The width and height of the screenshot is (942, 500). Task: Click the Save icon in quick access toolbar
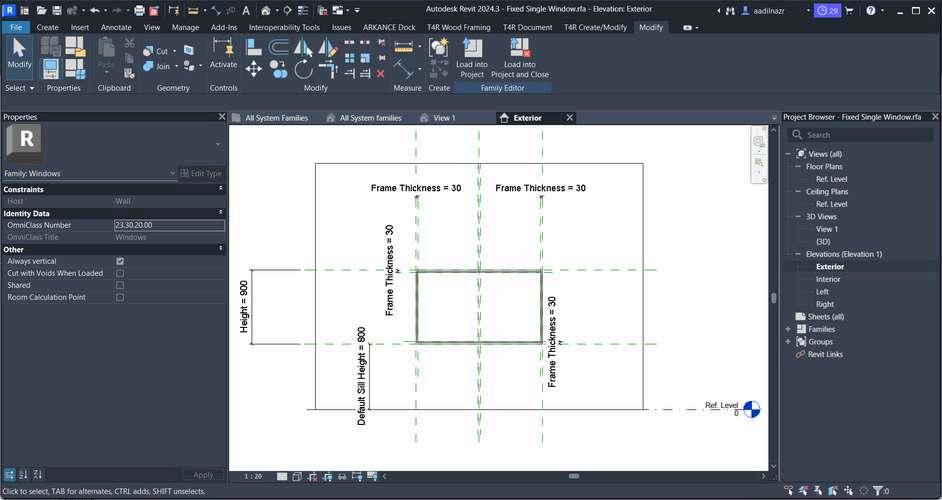tap(56, 11)
